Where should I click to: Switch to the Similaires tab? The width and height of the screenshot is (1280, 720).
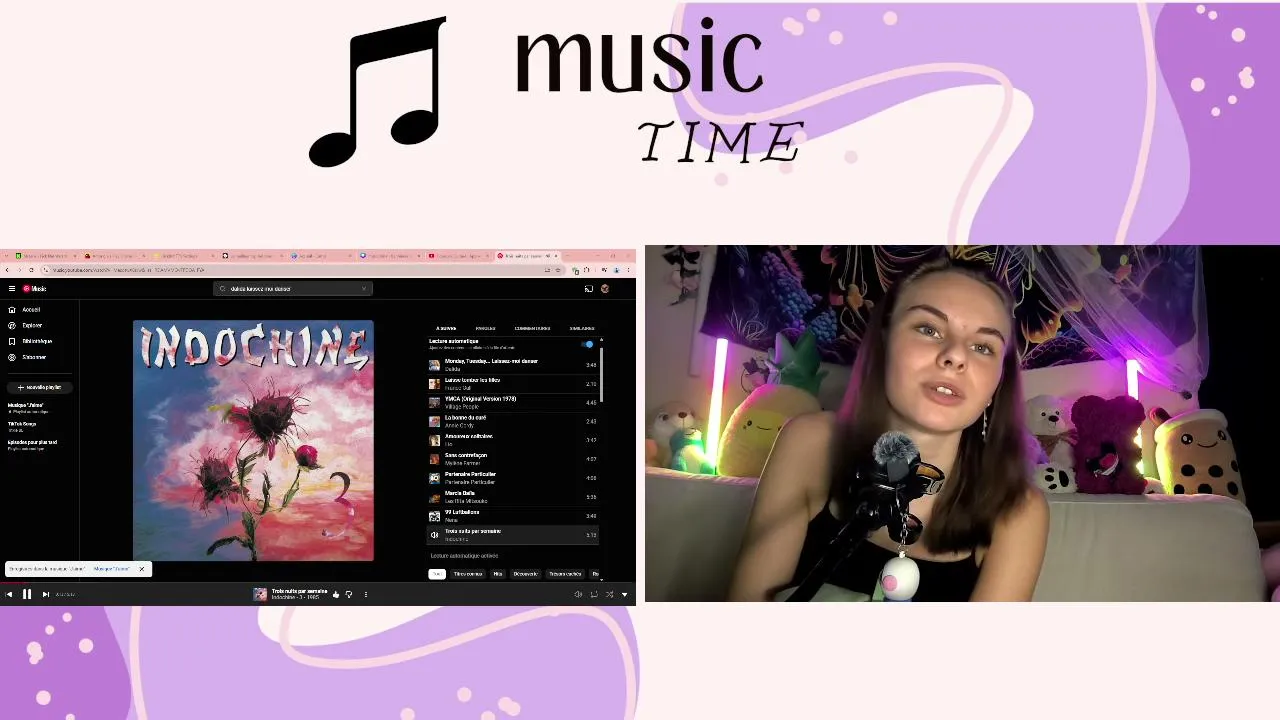pyautogui.click(x=582, y=328)
